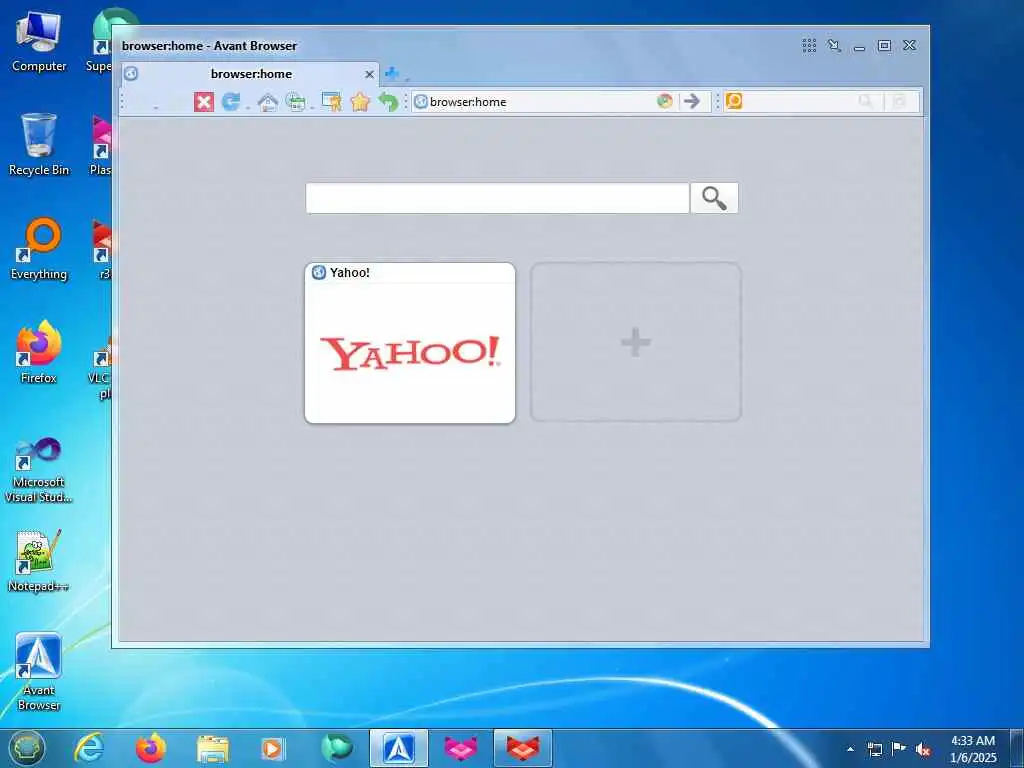Screen dimensions: 1024x768
Task: Click the network tray icon
Action: pos(874,749)
